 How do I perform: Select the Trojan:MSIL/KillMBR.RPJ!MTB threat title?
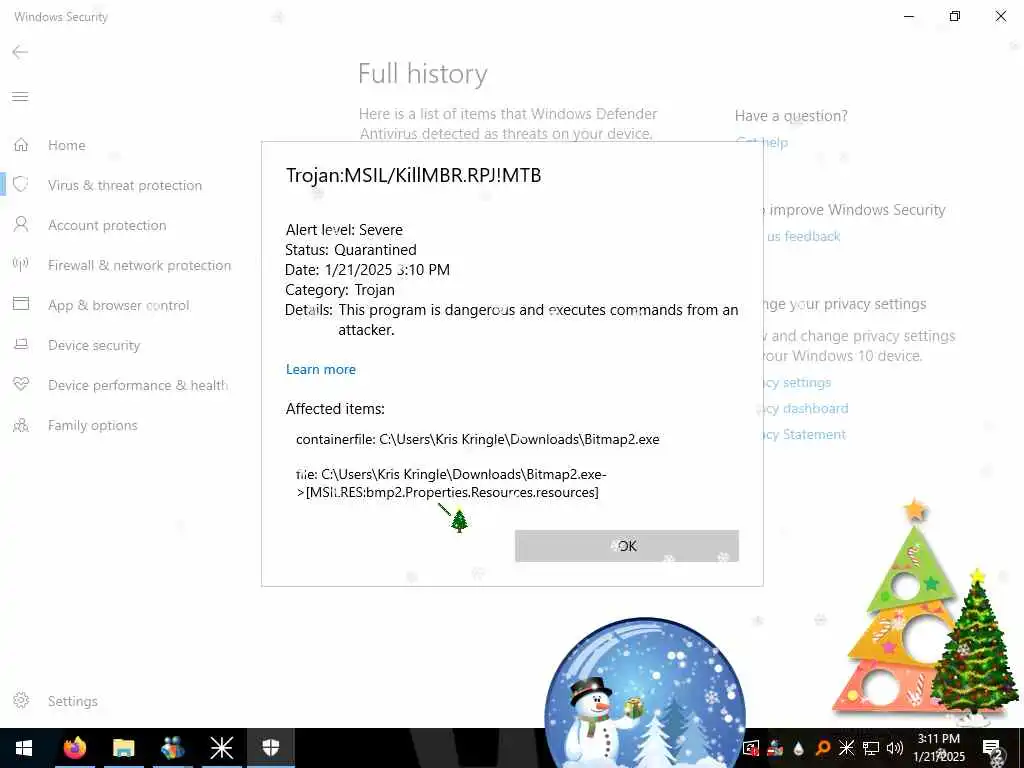coord(413,175)
